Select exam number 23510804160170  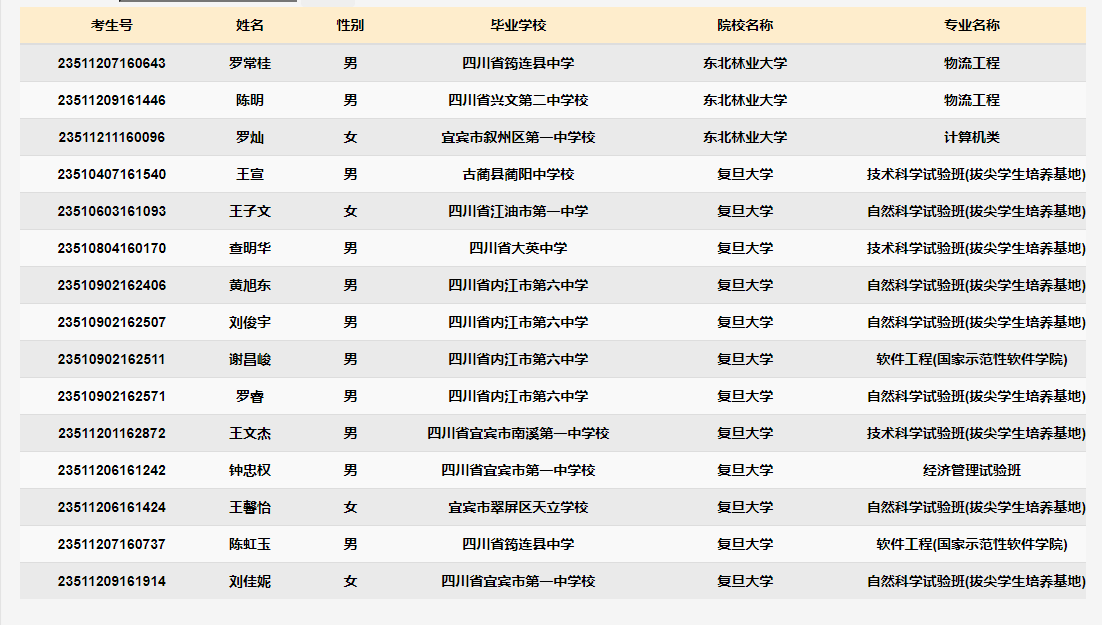(112, 248)
